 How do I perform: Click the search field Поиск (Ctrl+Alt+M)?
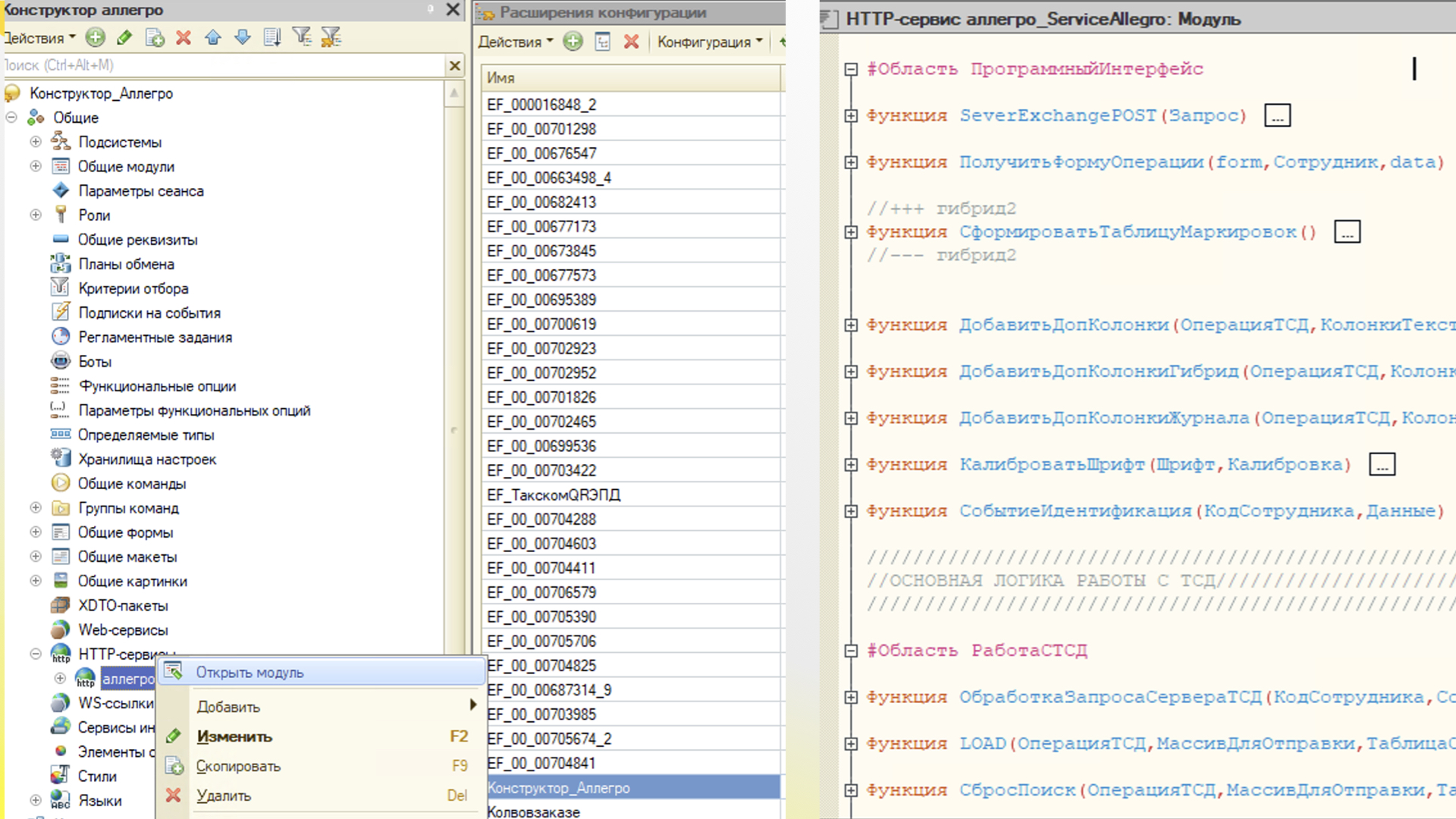point(224,65)
